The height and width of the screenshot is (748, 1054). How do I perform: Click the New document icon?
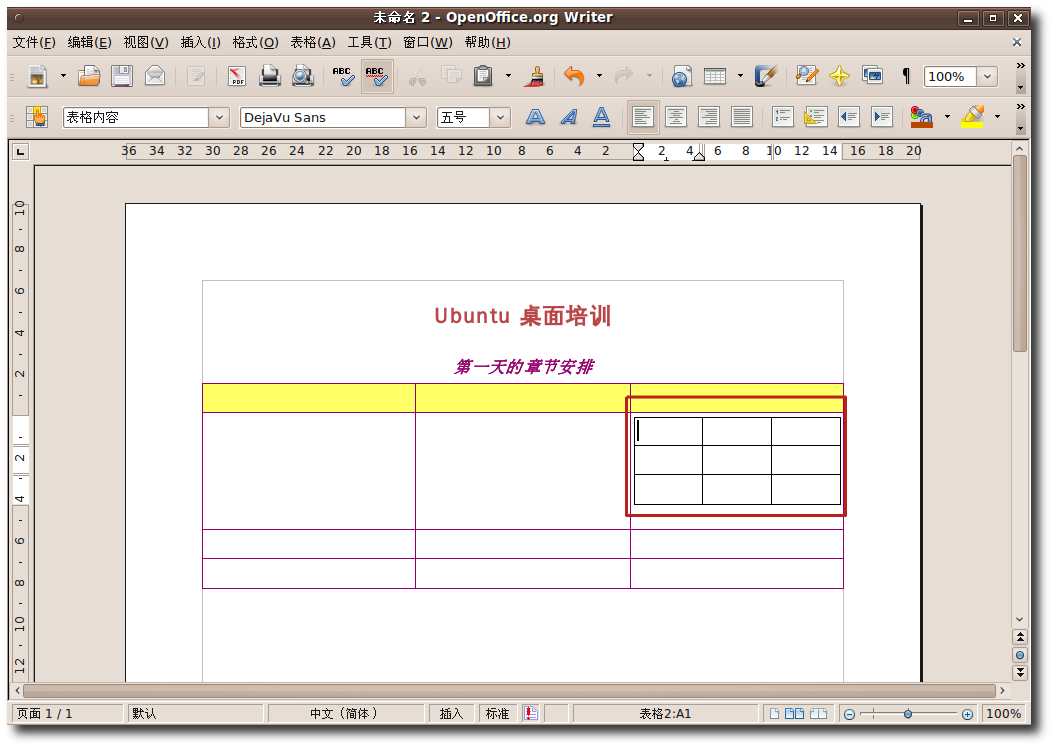click(x=38, y=76)
